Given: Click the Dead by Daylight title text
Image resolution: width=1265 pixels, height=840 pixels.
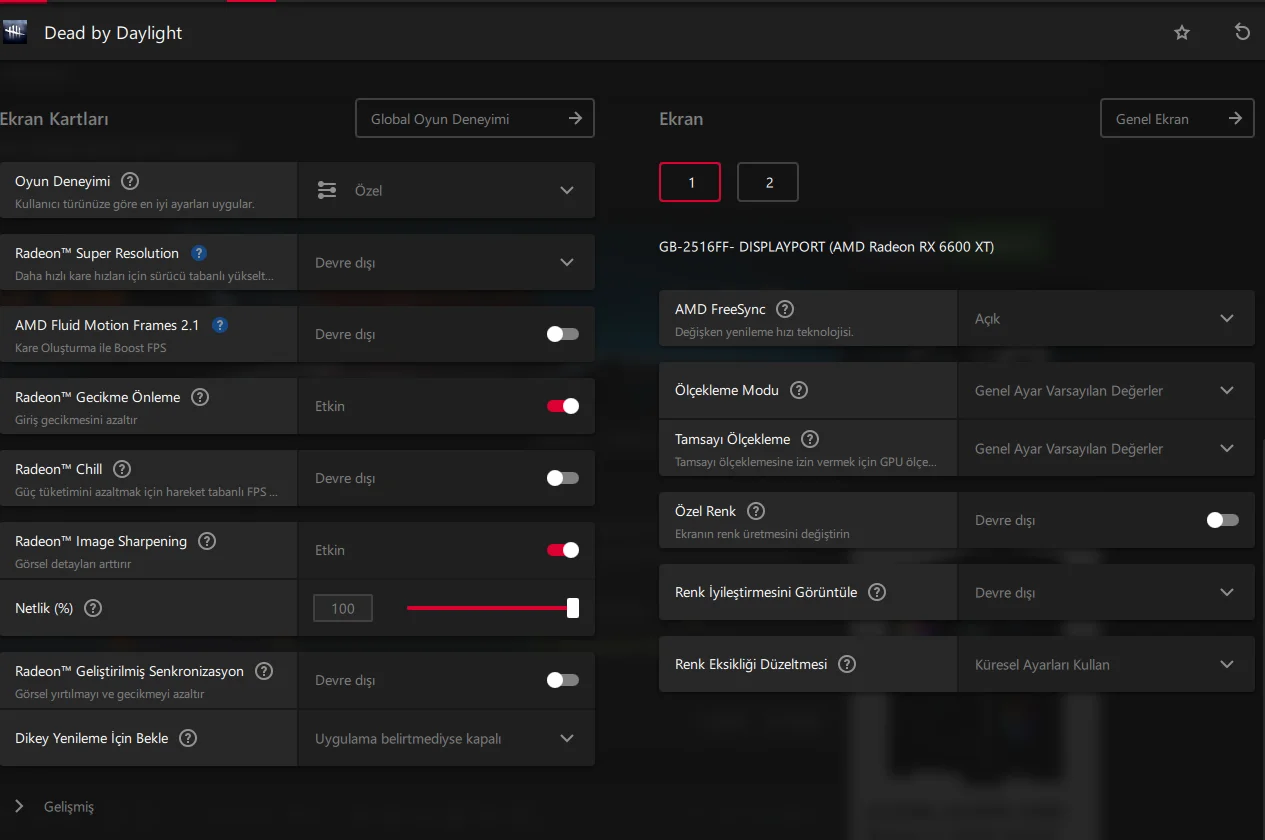Looking at the screenshot, I should pyautogui.click(x=113, y=33).
